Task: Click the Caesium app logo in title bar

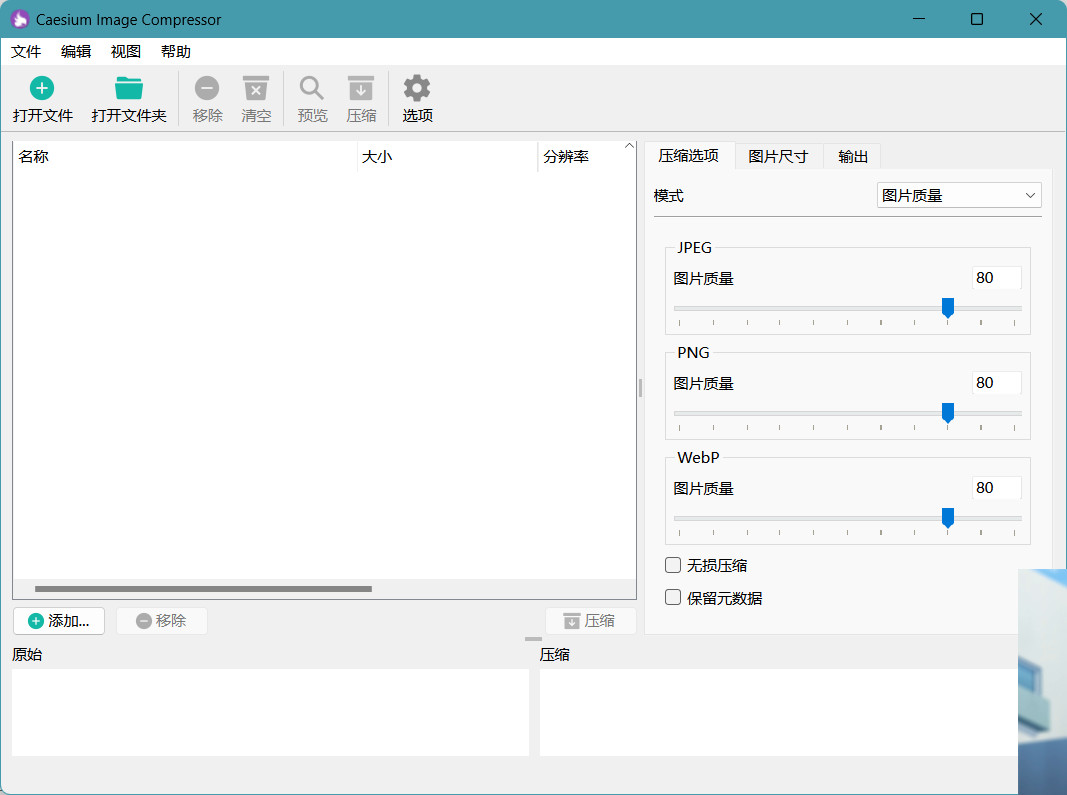Action: point(20,19)
